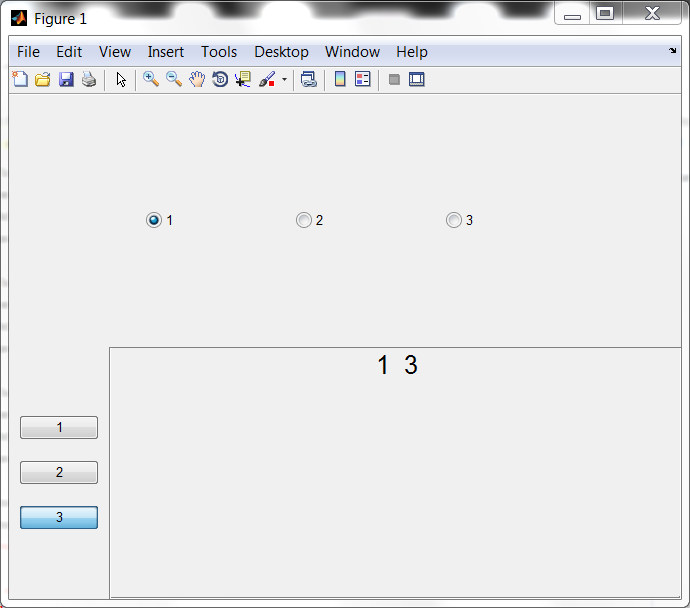Open the Tools menu
The image size is (690, 608).
[219, 52]
